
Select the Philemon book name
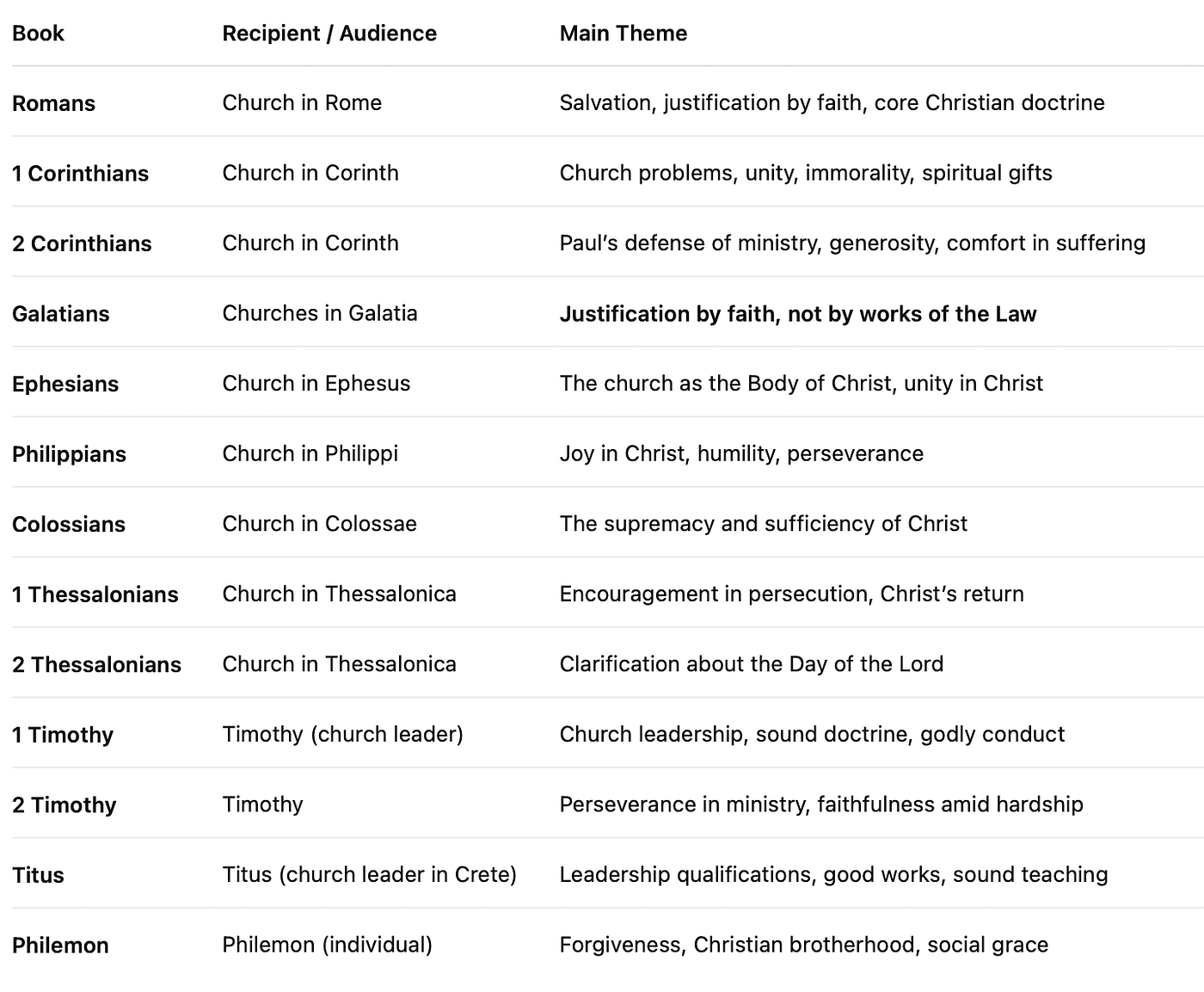60,945
